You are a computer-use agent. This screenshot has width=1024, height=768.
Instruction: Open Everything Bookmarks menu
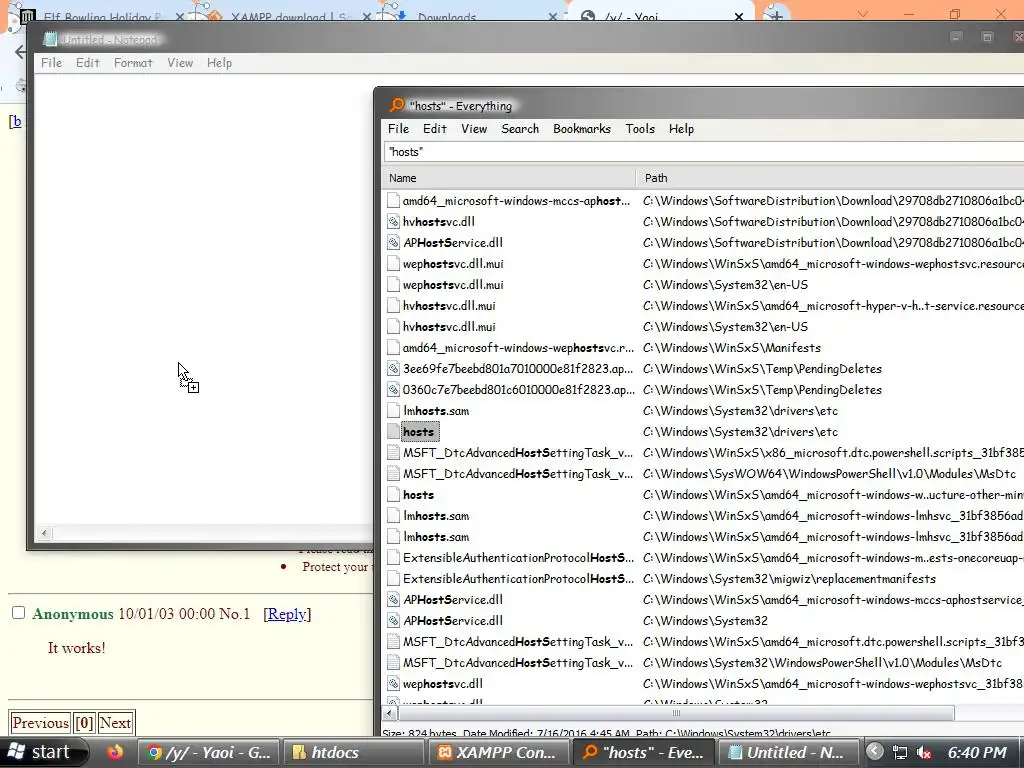582,129
